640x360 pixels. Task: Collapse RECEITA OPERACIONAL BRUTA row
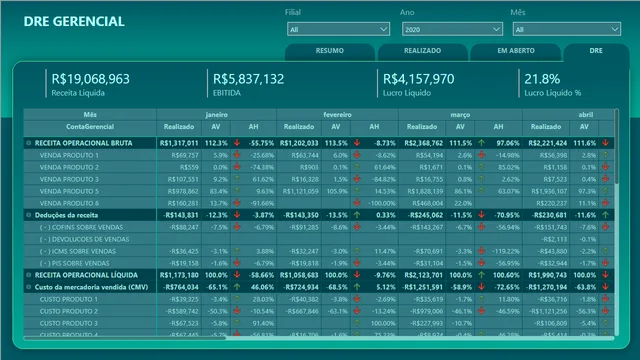coord(29,143)
